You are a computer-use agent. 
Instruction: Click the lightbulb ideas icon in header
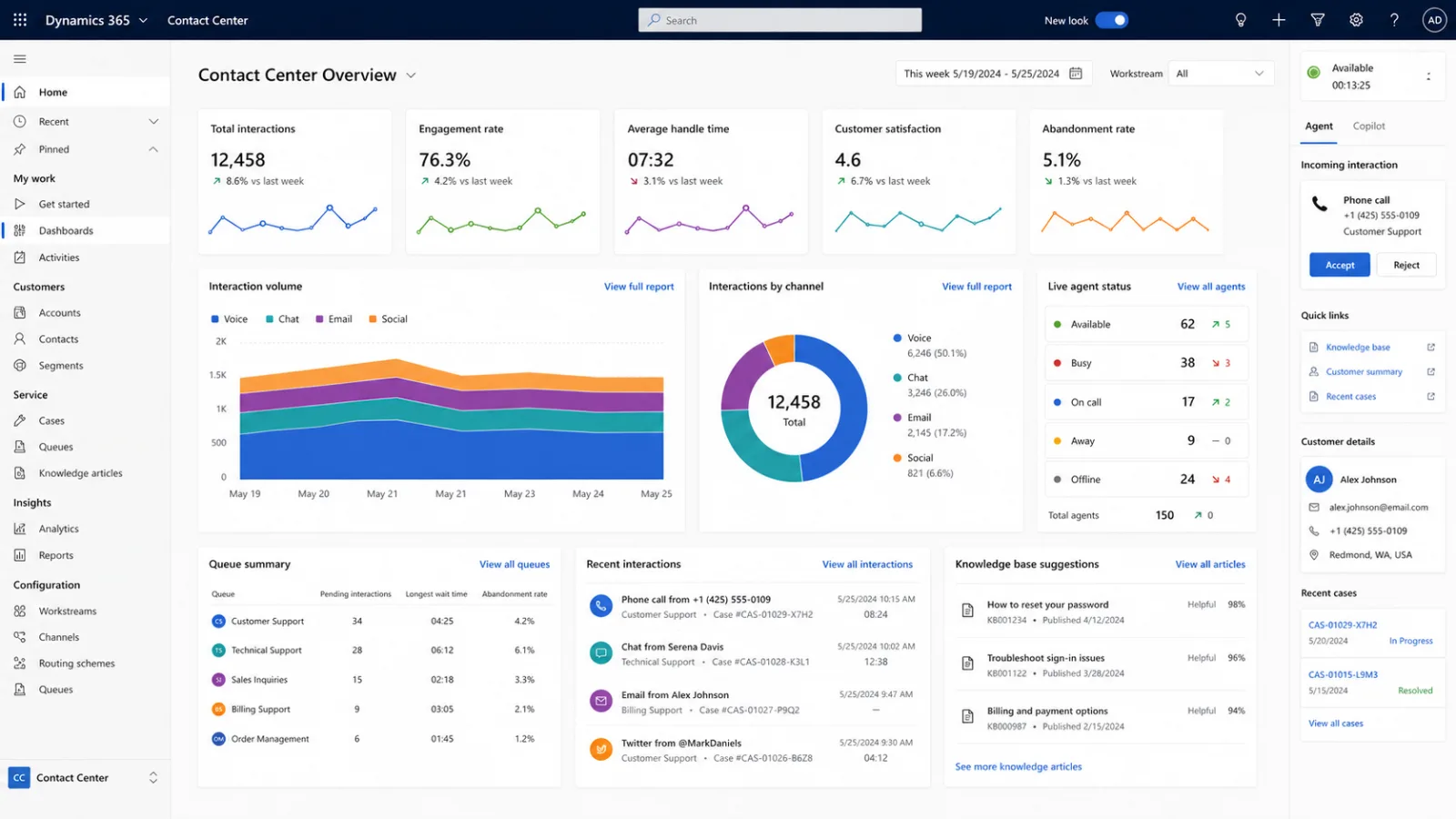(x=1240, y=20)
